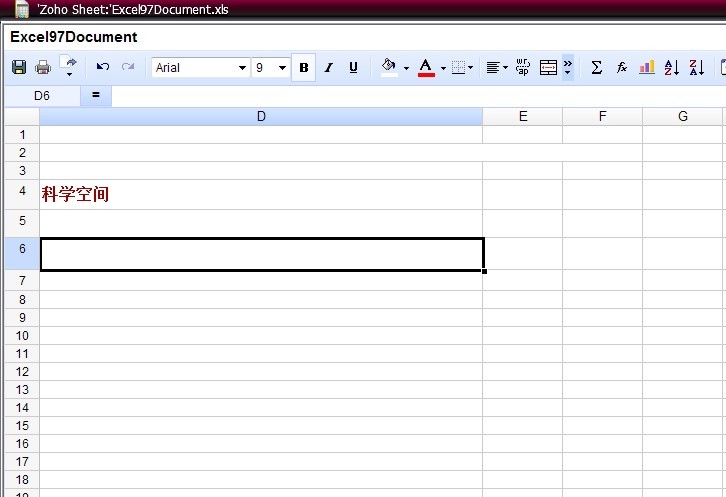Click the Save icon in toolbar

[19, 68]
